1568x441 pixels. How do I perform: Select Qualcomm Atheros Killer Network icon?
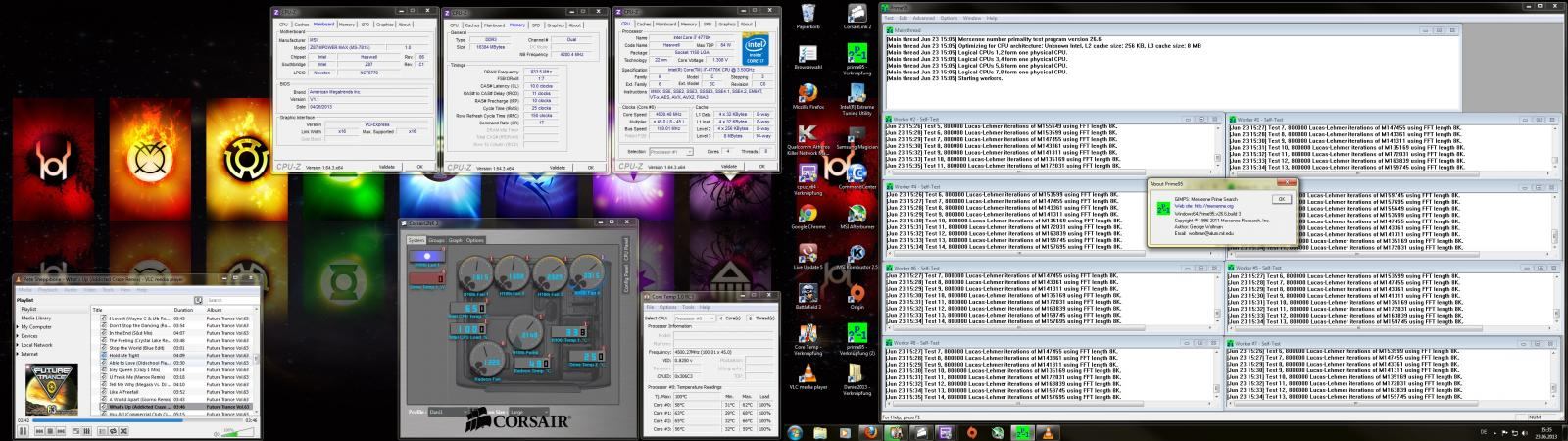808,140
